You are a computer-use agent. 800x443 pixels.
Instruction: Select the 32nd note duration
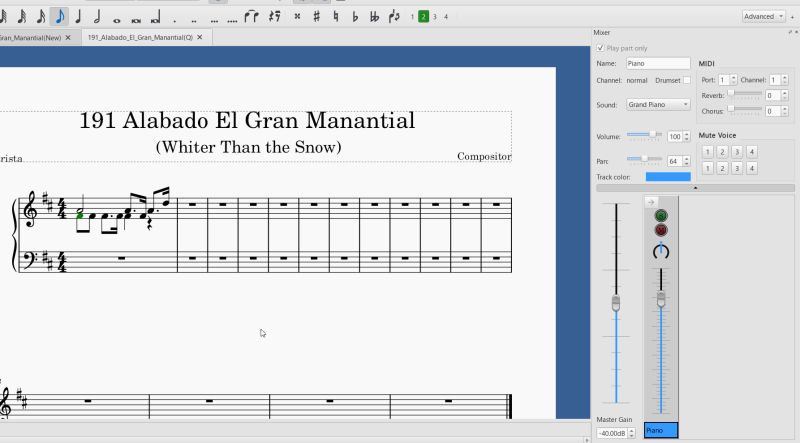point(21,17)
